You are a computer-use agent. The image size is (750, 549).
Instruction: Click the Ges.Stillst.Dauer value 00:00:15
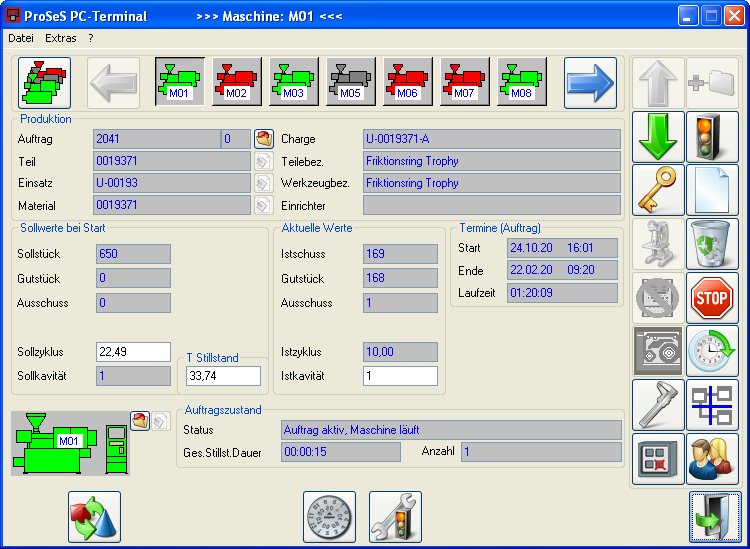(341, 452)
